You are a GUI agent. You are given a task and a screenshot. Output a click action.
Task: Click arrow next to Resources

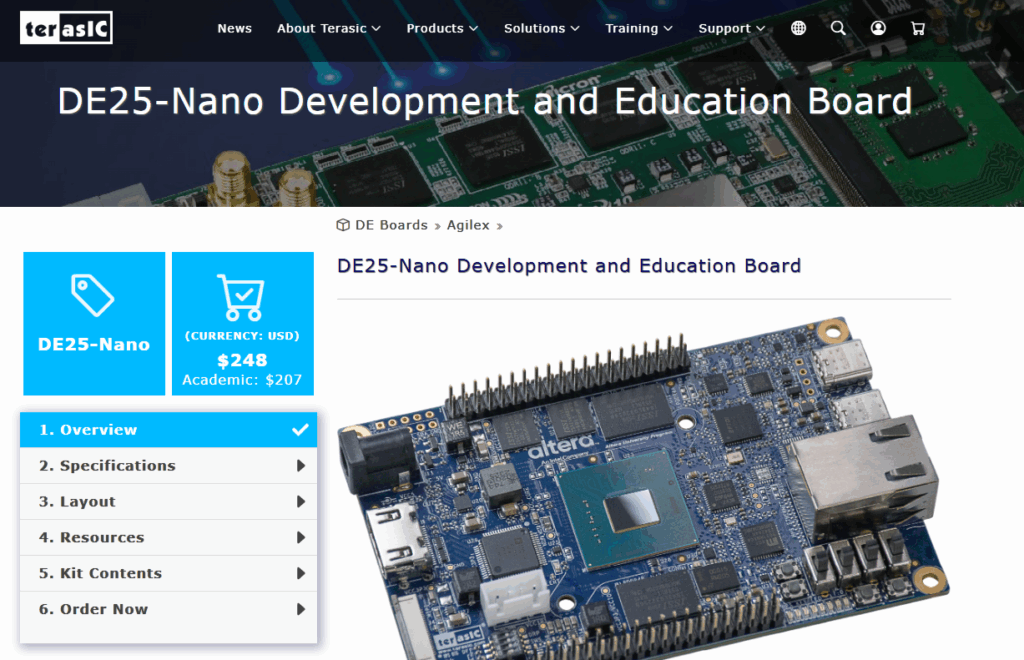pos(301,537)
